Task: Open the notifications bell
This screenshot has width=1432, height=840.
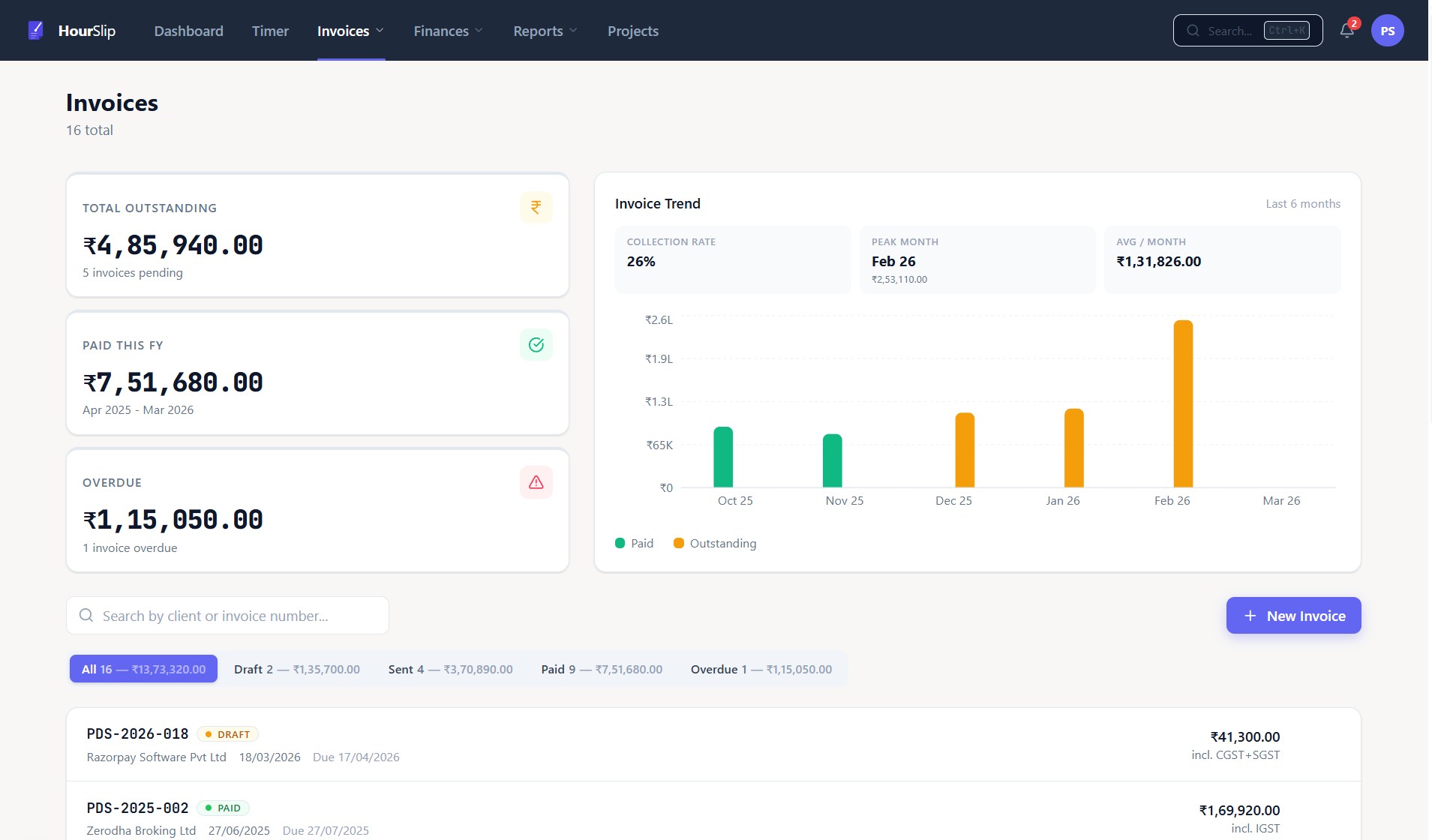Action: point(1347,31)
